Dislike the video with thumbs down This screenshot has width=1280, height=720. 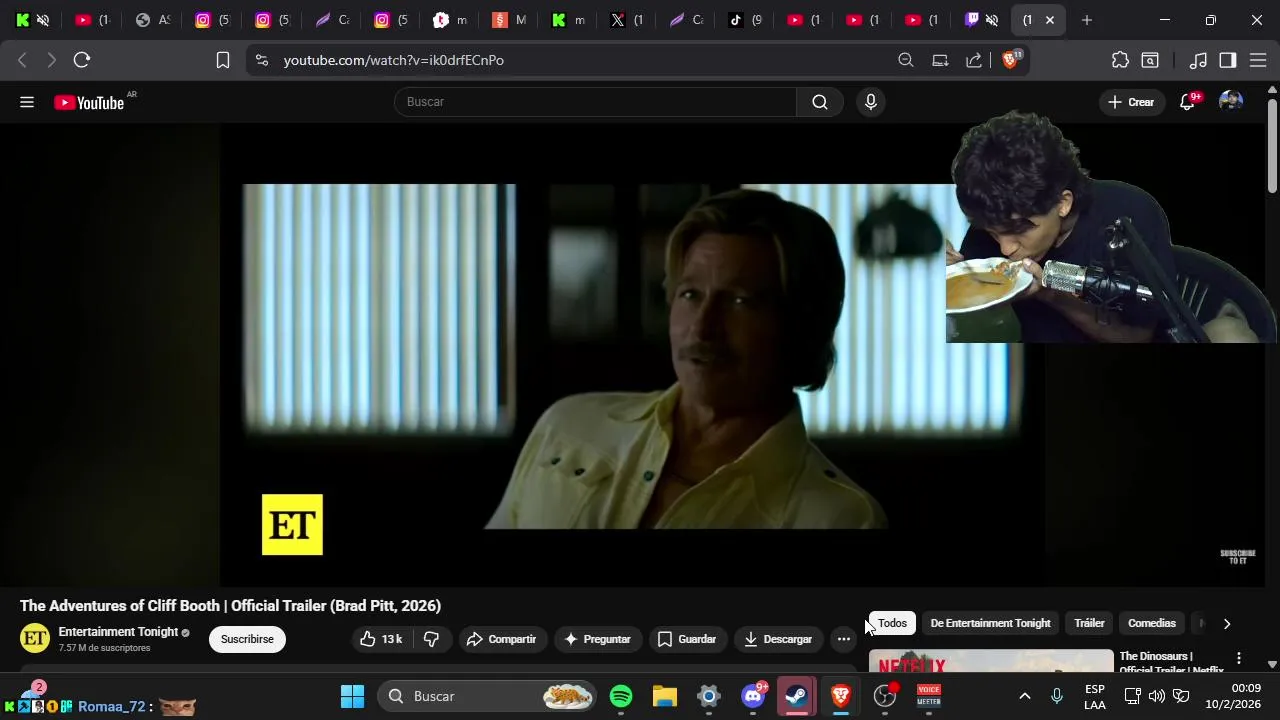click(432, 639)
